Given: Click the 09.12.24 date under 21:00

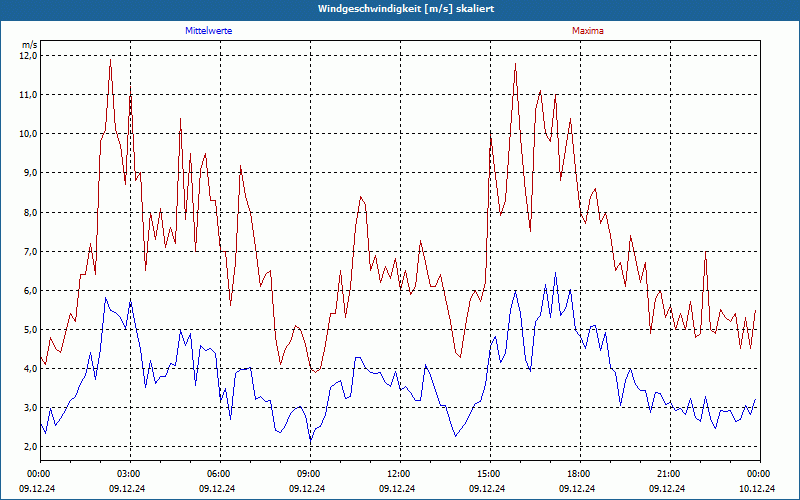Looking at the screenshot, I should pyautogui.click(x=667, y=488).
